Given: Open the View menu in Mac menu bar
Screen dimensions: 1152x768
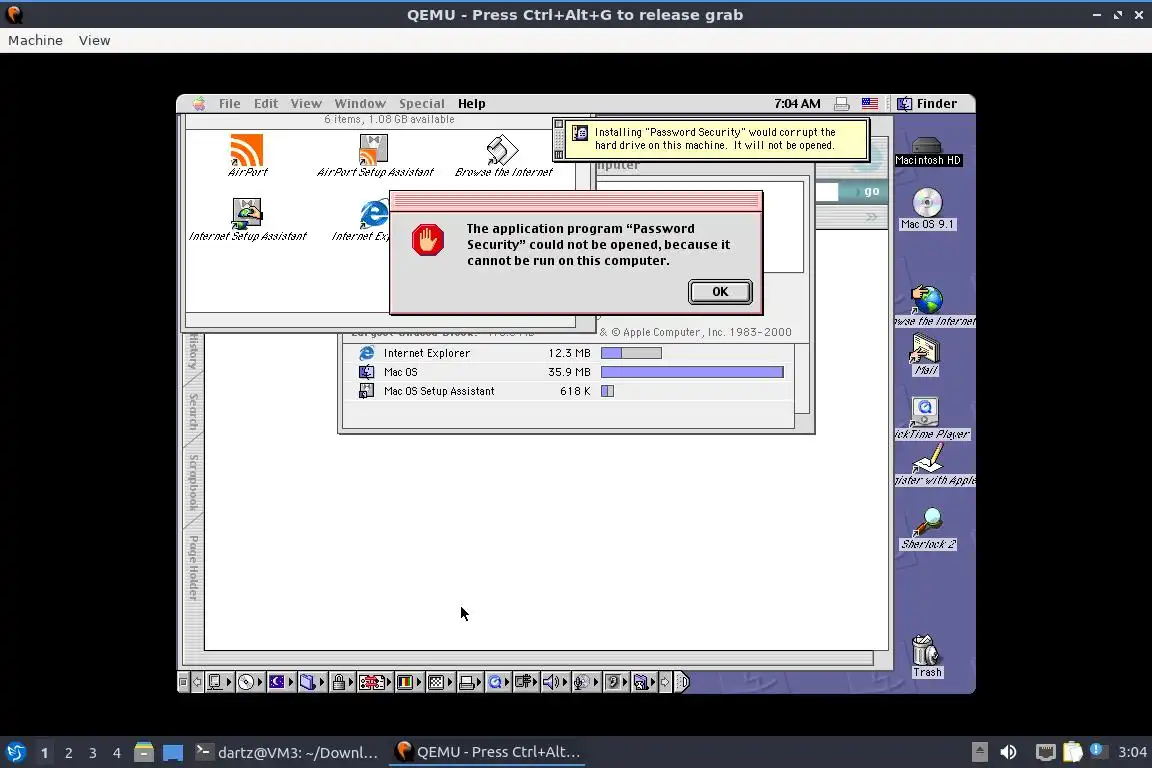Looking at the screenshot, I should 306,104.
